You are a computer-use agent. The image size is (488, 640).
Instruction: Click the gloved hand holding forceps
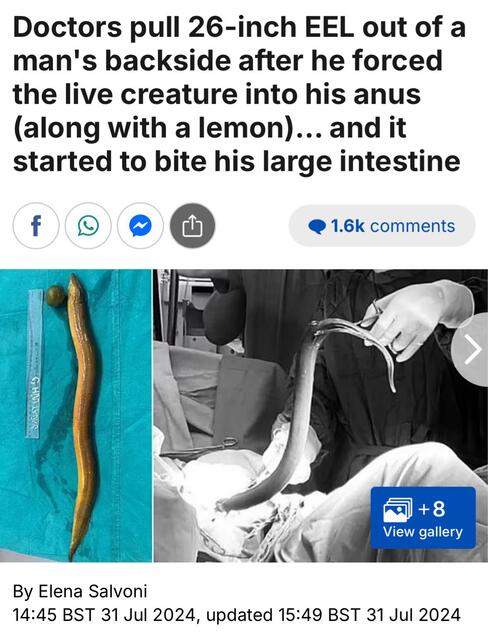420,318
